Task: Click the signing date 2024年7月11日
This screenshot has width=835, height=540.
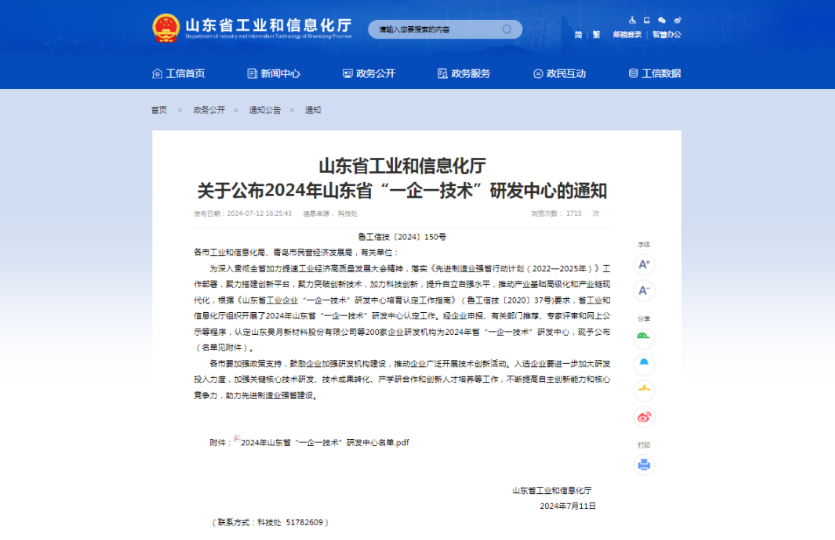Action: pos(568,506)
